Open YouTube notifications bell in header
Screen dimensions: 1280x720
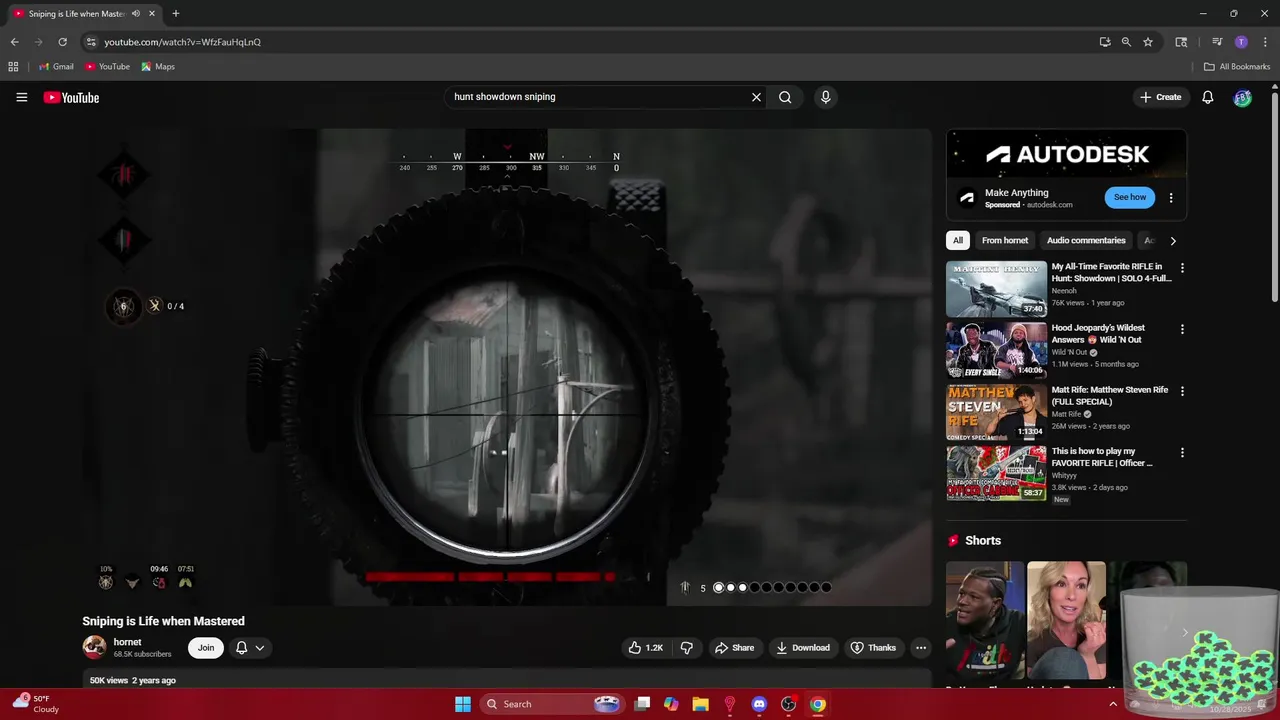pos(1207,97)
